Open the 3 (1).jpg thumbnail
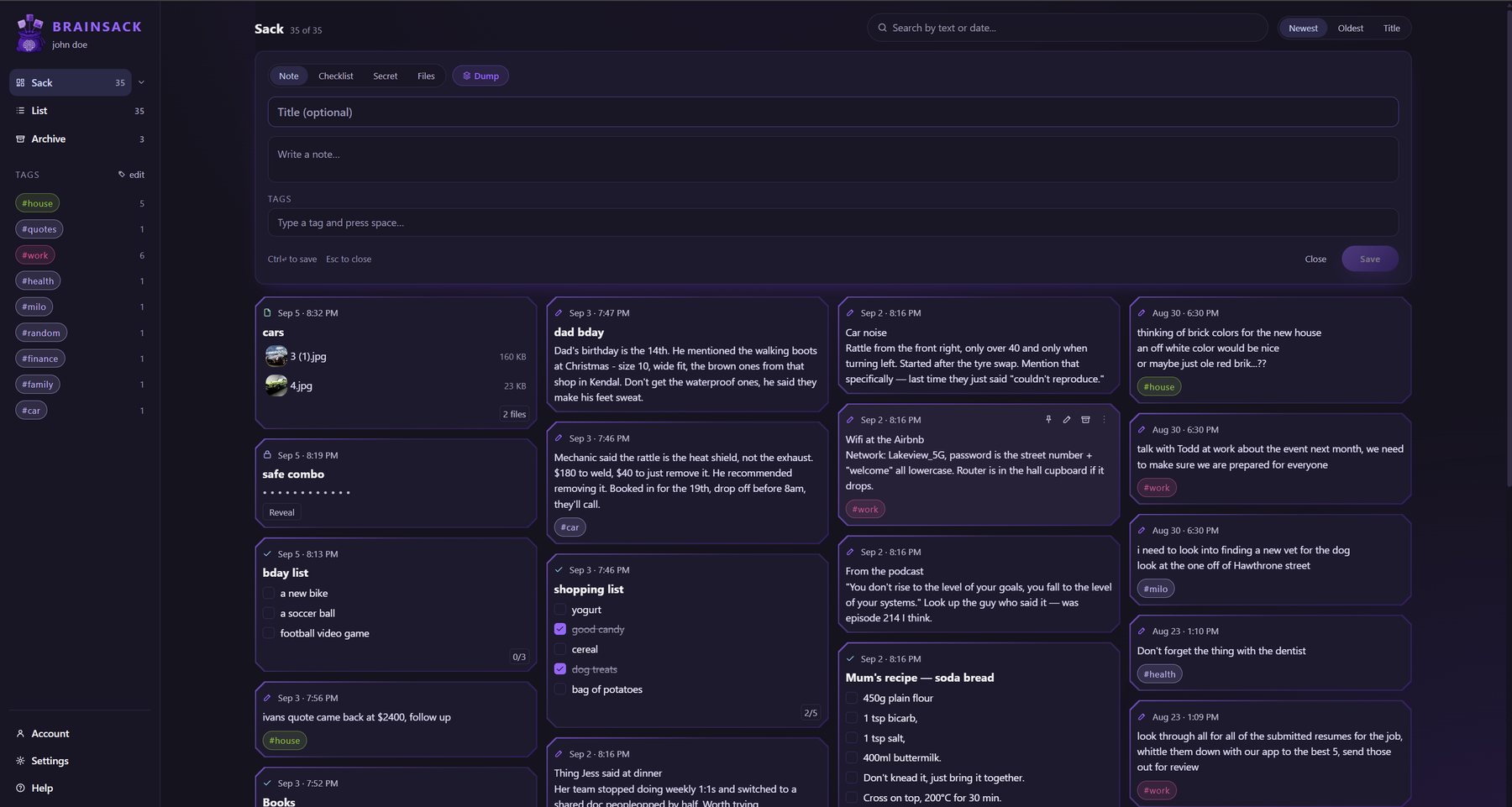The image size is (1512, 807). [x=276, y=357]
